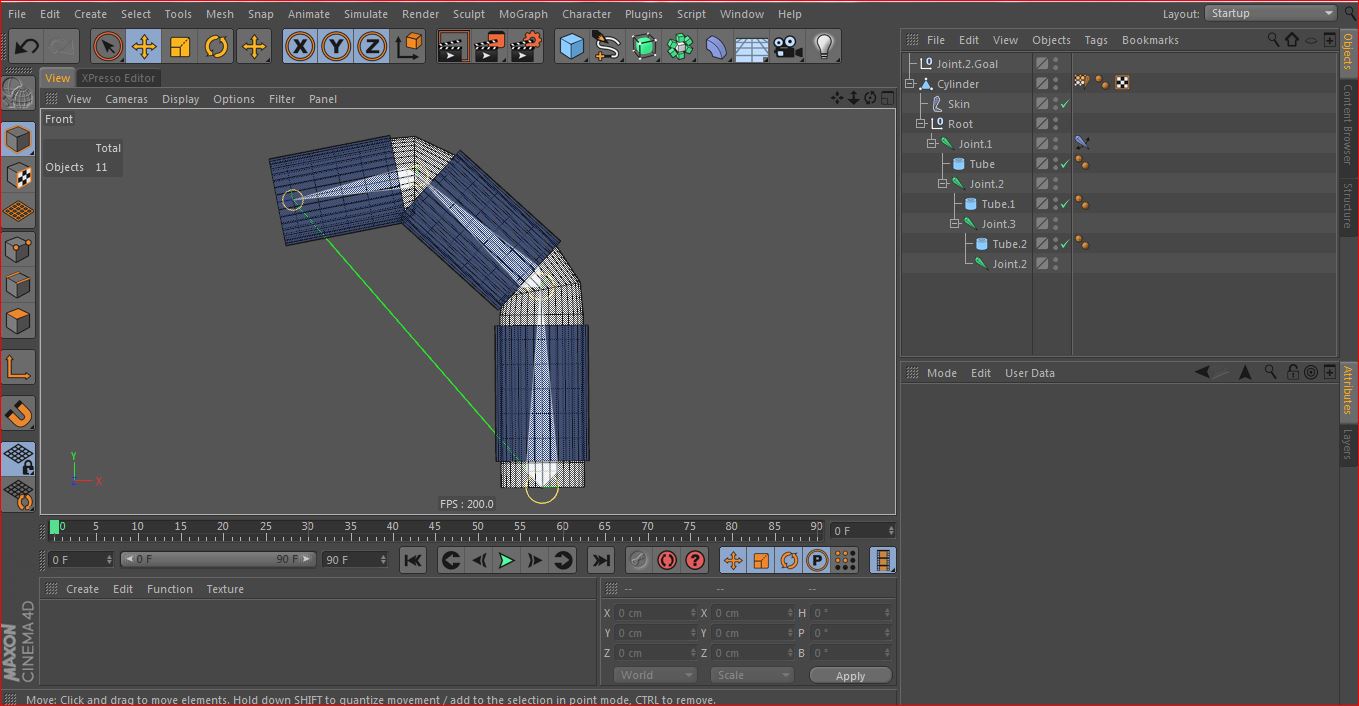This screenshot has height=706, width=1359.
Task: Select Tube.1 object in the tree
Action: tap(997, 204)
